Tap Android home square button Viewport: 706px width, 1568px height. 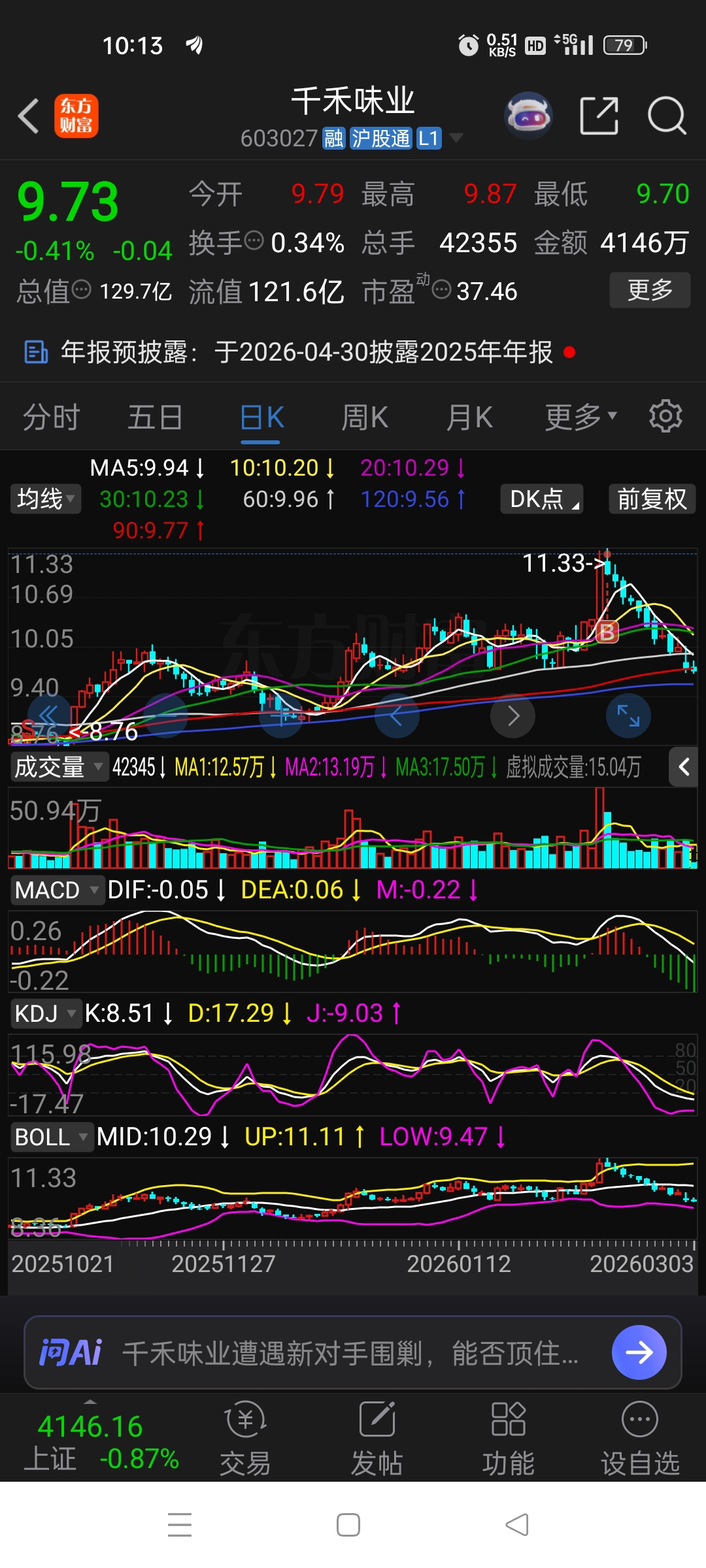click(348, 1525)
